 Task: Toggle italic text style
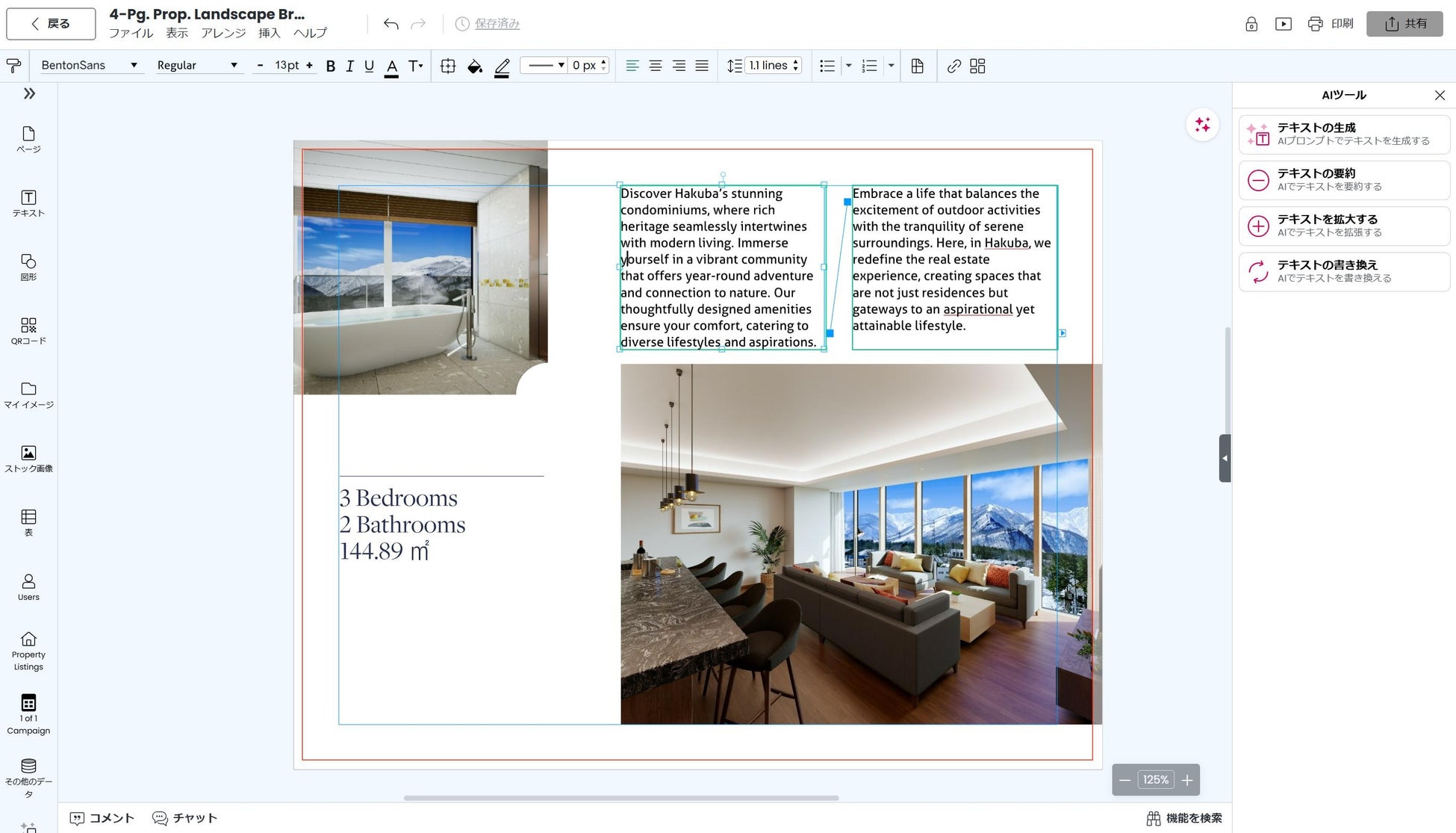tap(349, 66)
